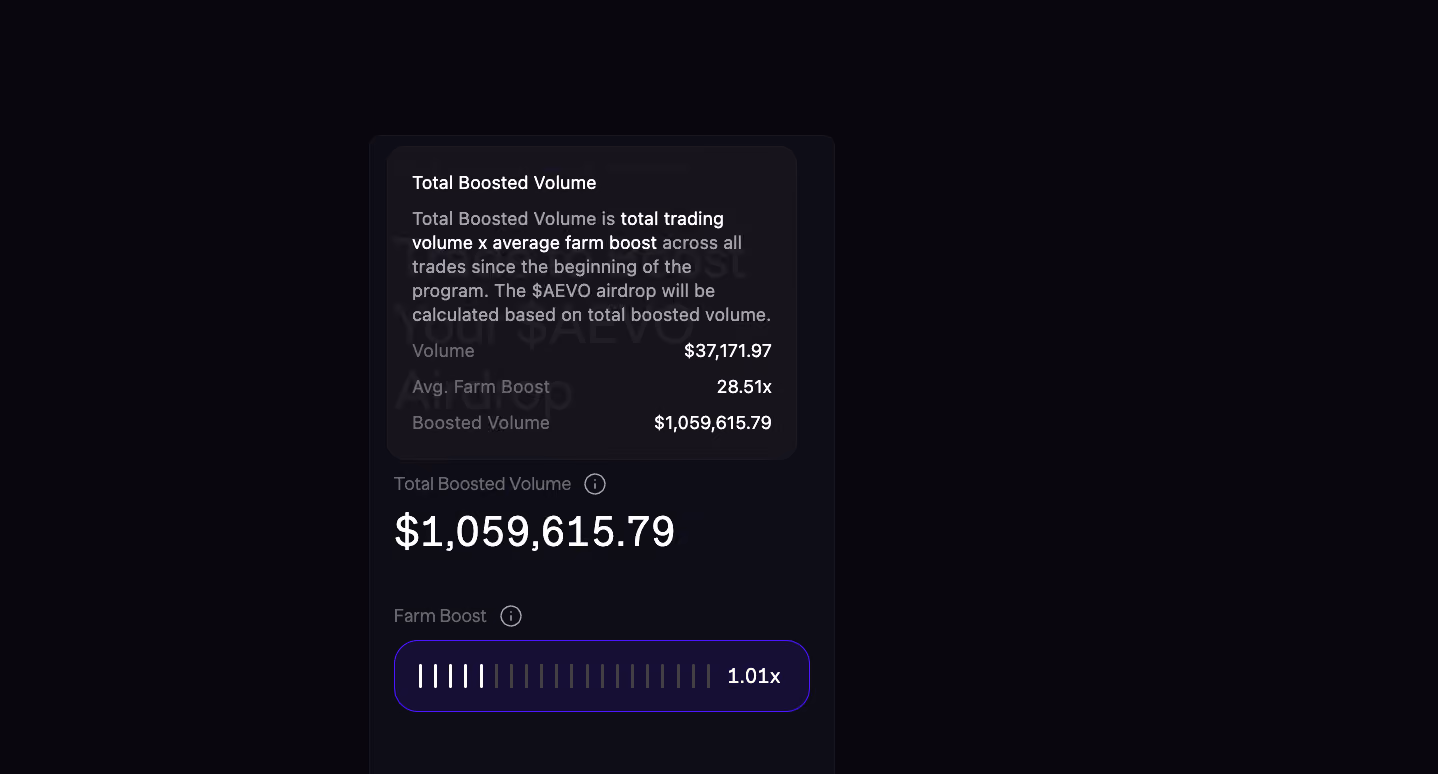This screenshot has height=774, width=1438.
Task: Click the Farm Boost meter bar
Action: (602, 676)
